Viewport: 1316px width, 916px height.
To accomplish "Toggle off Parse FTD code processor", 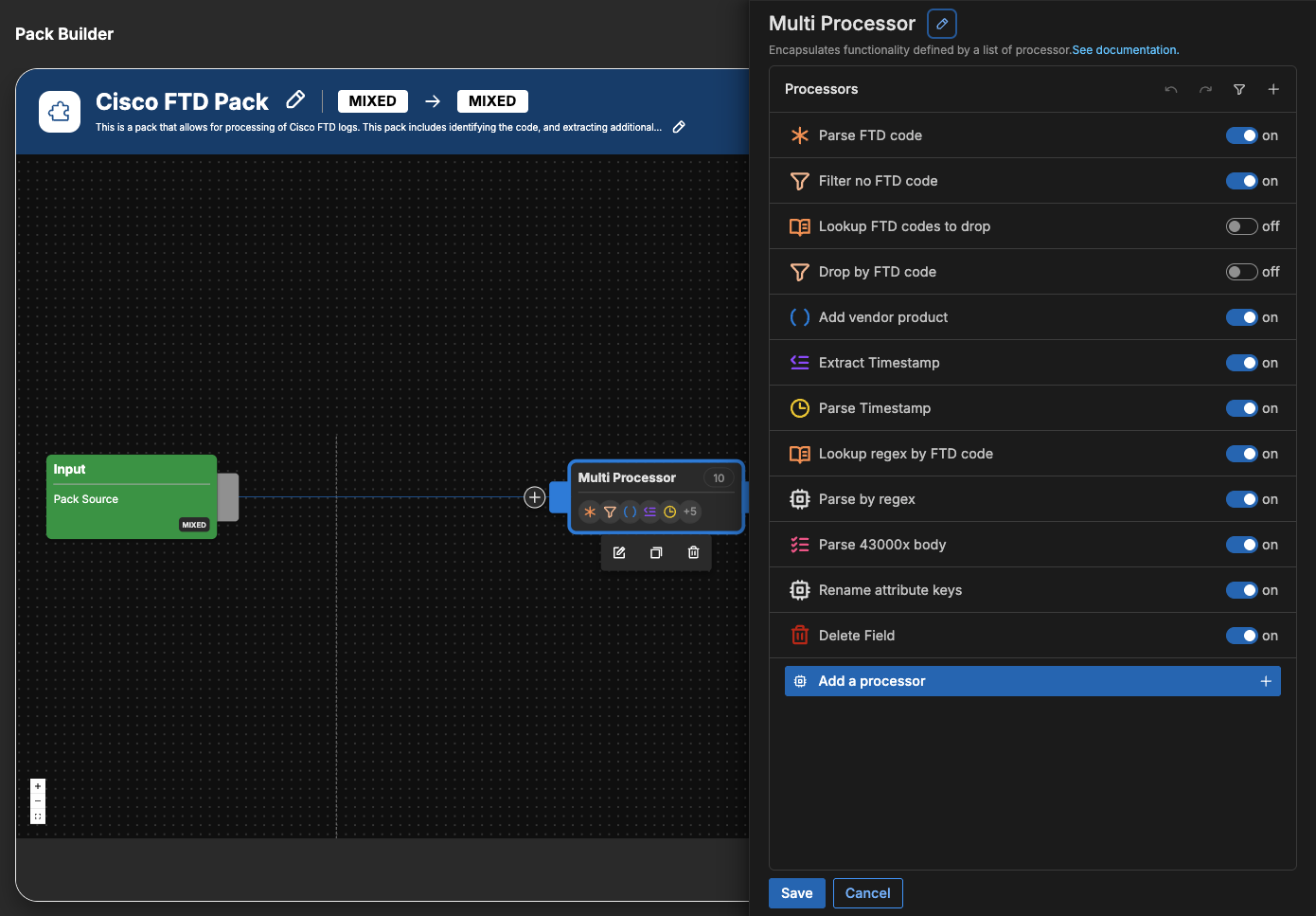I will 1242,135.
